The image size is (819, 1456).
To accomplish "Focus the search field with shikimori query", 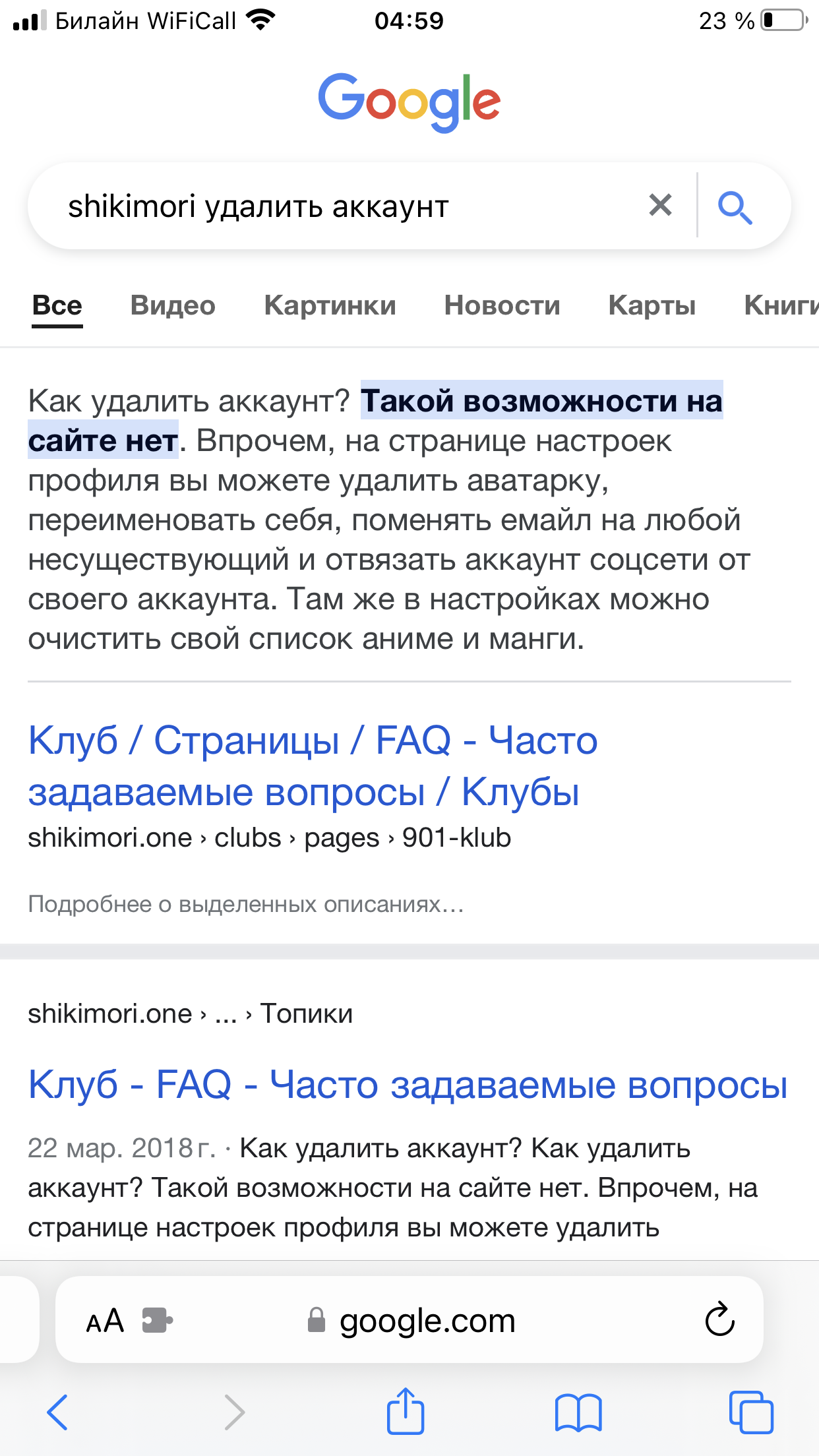I will click(330, 206).
